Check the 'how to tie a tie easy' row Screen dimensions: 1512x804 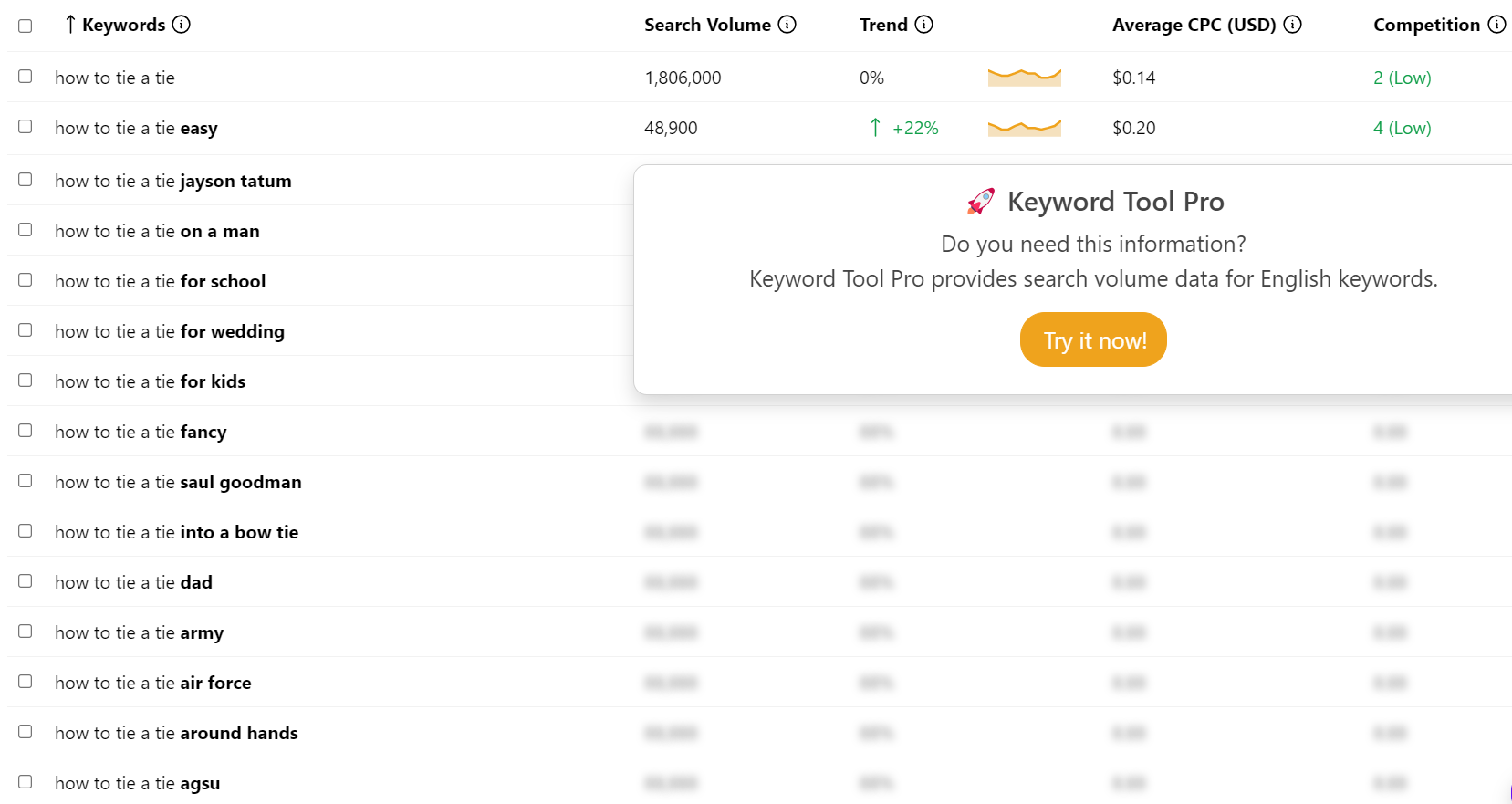pyautogui.click(x=26, y=127)
